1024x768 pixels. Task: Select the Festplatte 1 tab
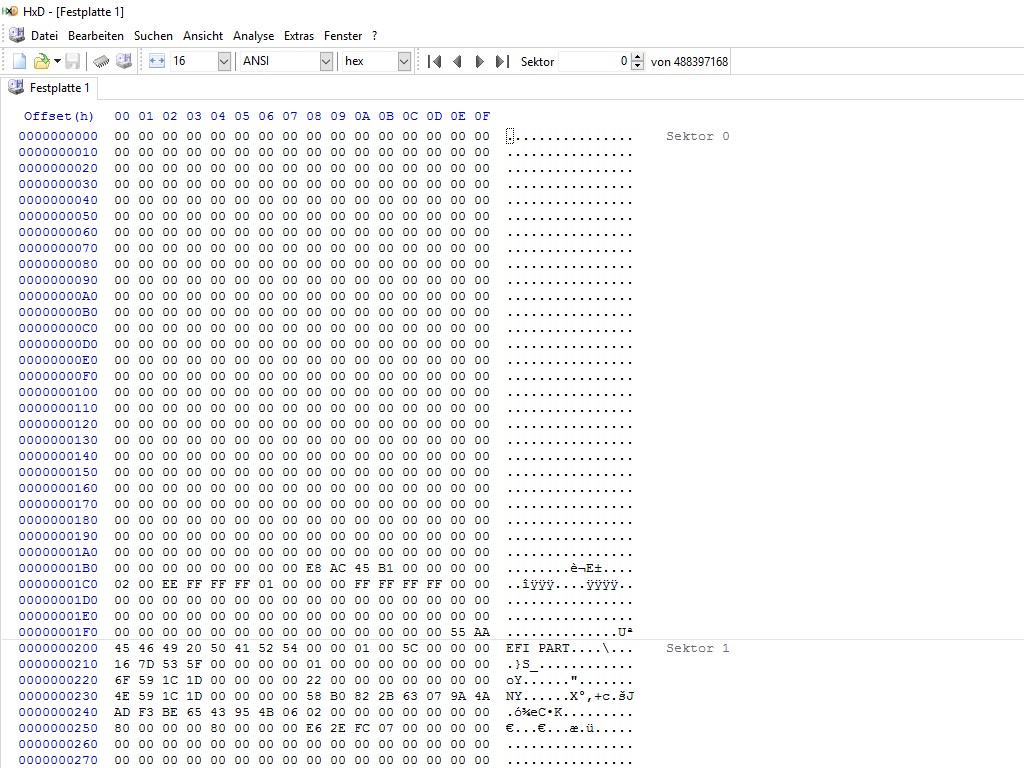pyautogui.click(x=49, y=88)
